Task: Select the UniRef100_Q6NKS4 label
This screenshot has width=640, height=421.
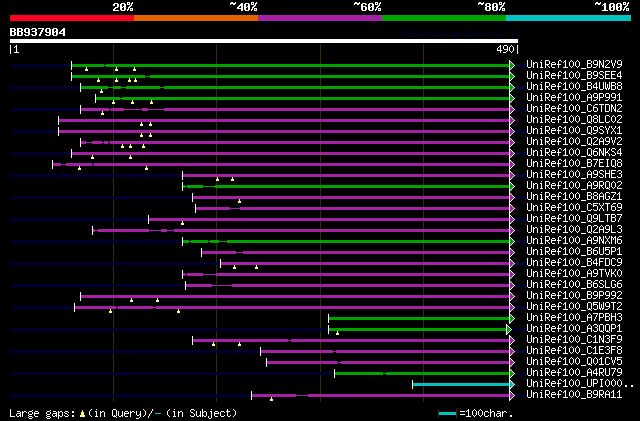Action: (x=574, y=152)
